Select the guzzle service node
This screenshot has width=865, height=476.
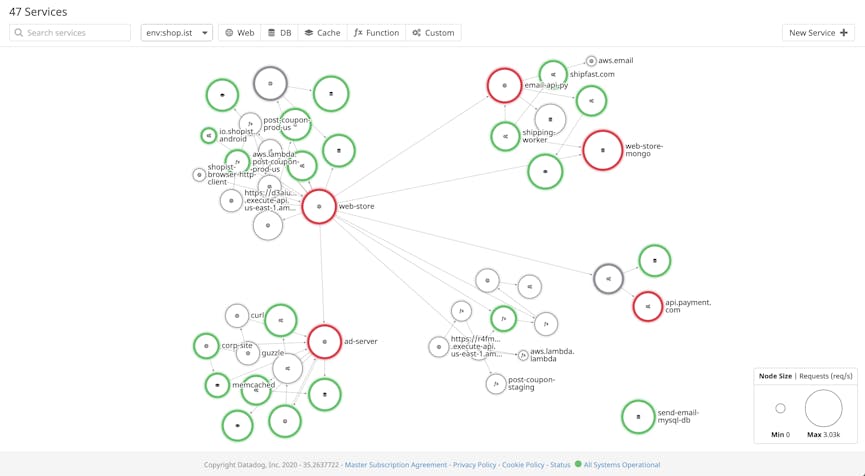[x=248, y=354]
